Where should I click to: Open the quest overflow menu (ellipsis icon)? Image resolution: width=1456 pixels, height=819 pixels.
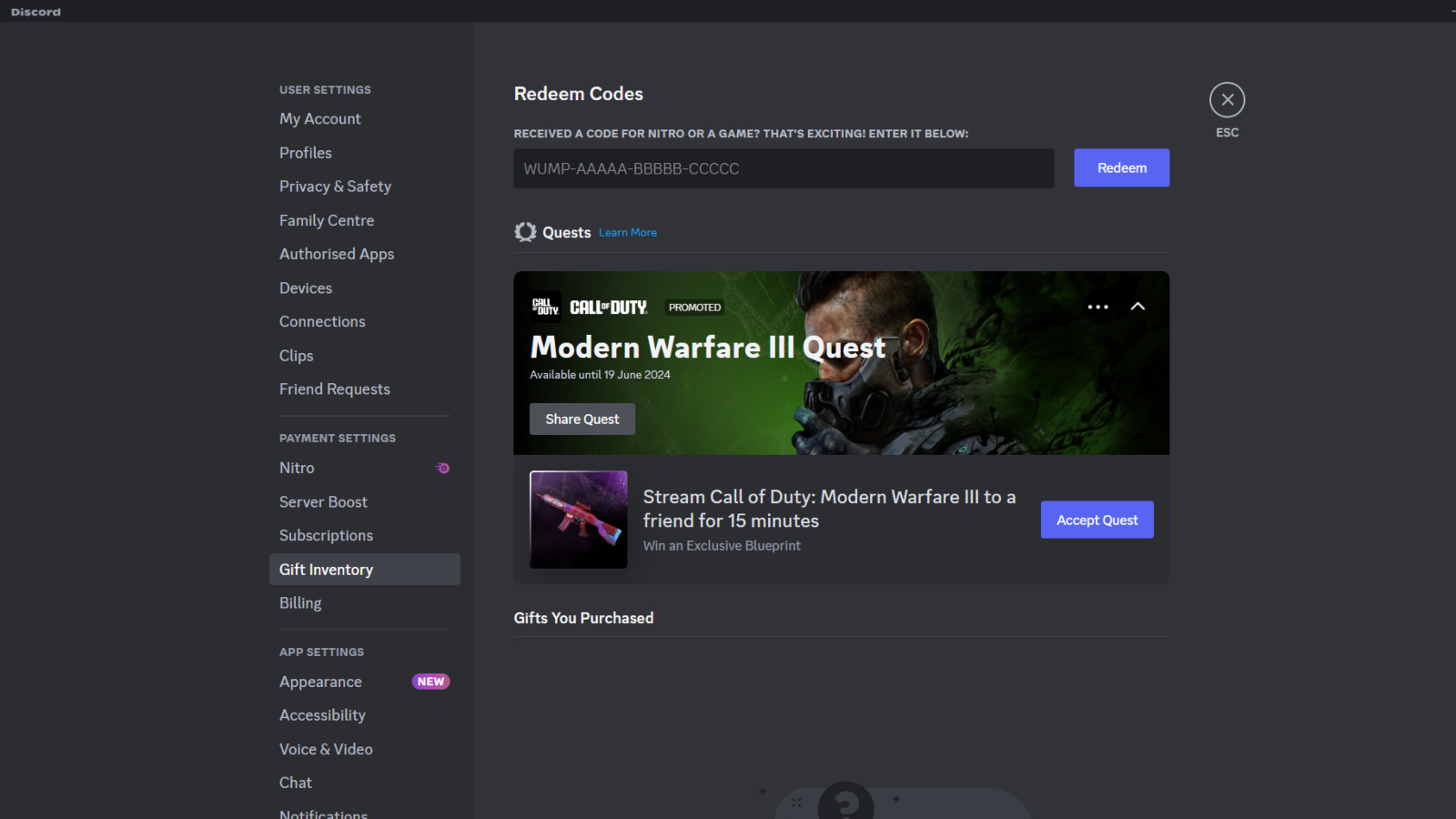[1098, 307]
